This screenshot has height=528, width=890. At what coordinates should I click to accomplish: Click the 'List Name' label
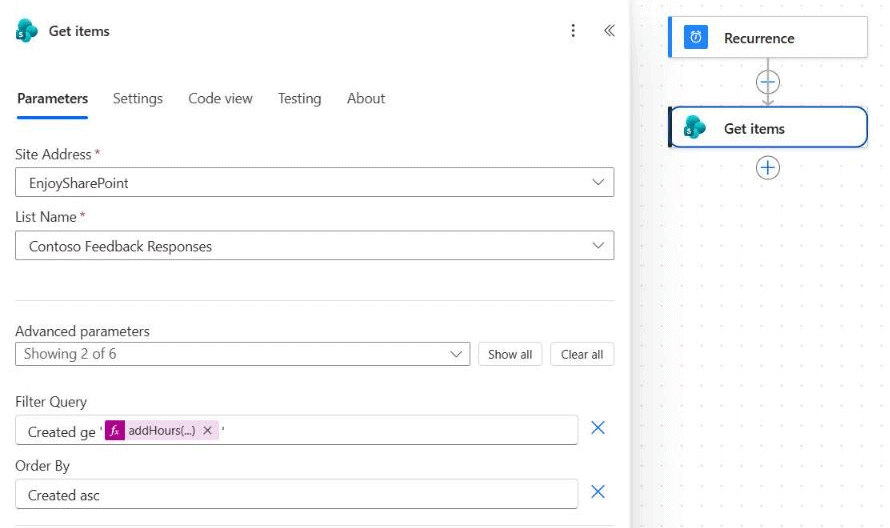(46, 217)
